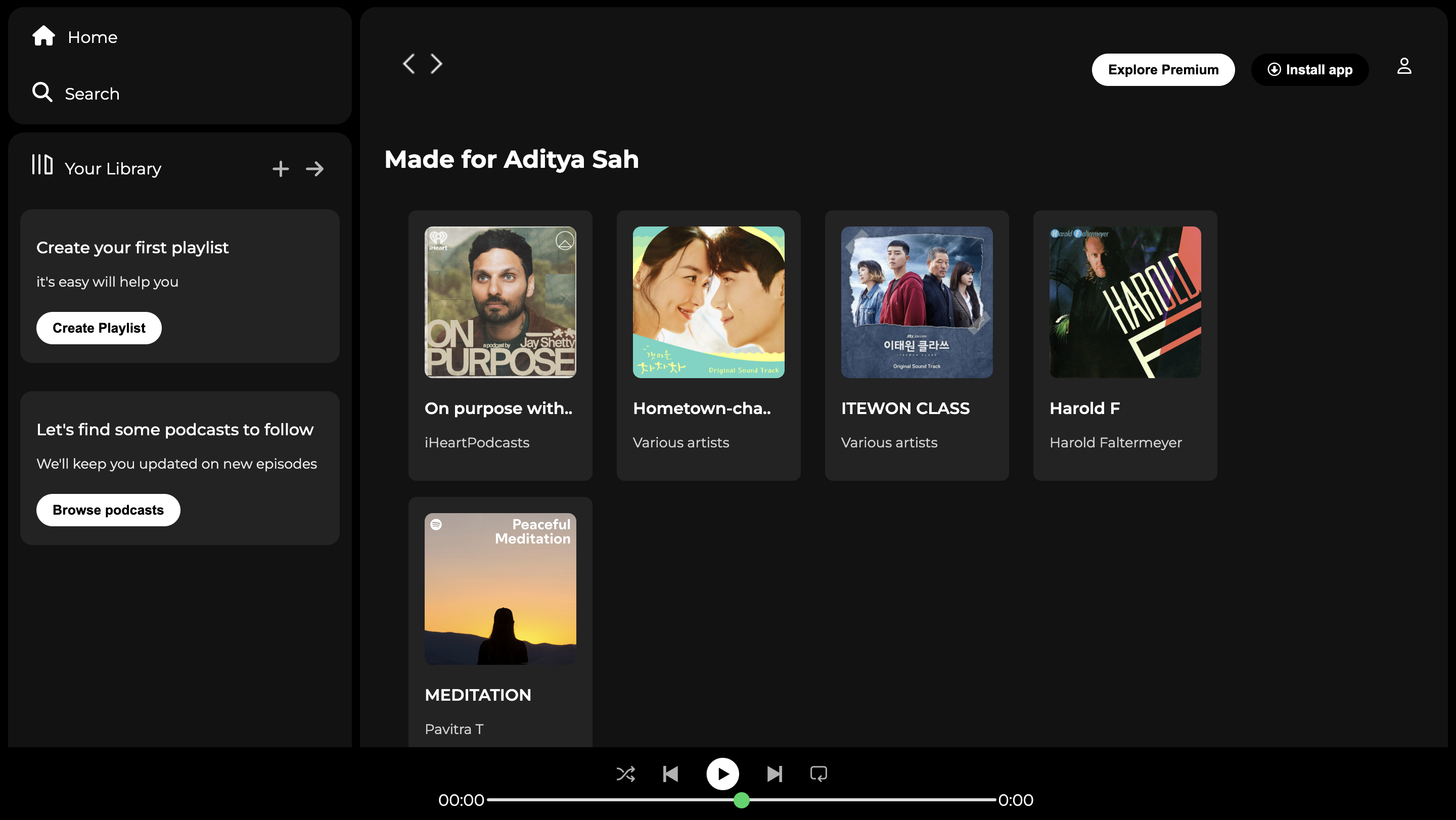Screen dimensions: 1456x820
Task: Click the plus icon to add to library
Action: pos(281,168)
